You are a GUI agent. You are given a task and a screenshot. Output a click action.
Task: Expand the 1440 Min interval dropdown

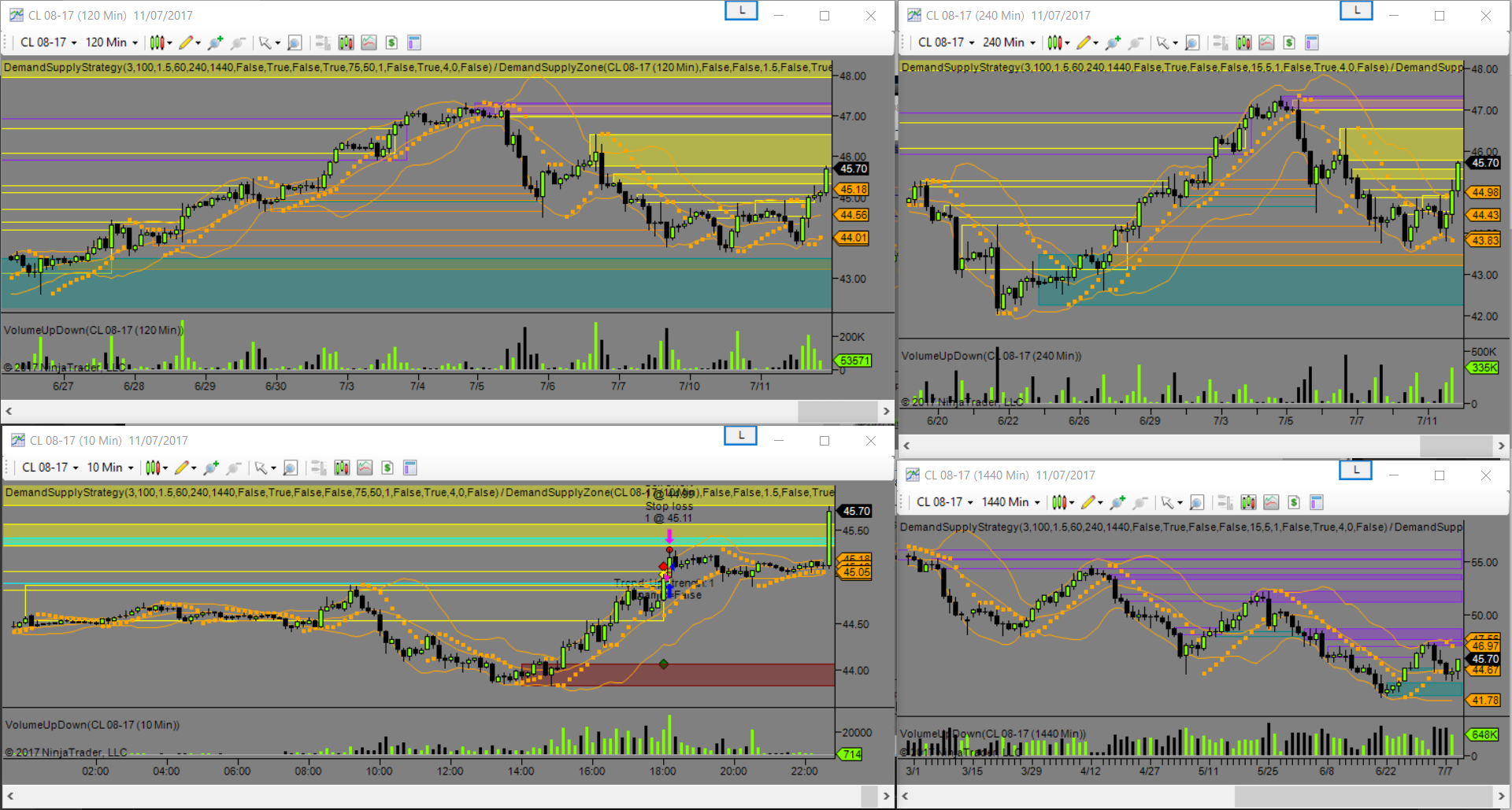(x=1011, y=502)
